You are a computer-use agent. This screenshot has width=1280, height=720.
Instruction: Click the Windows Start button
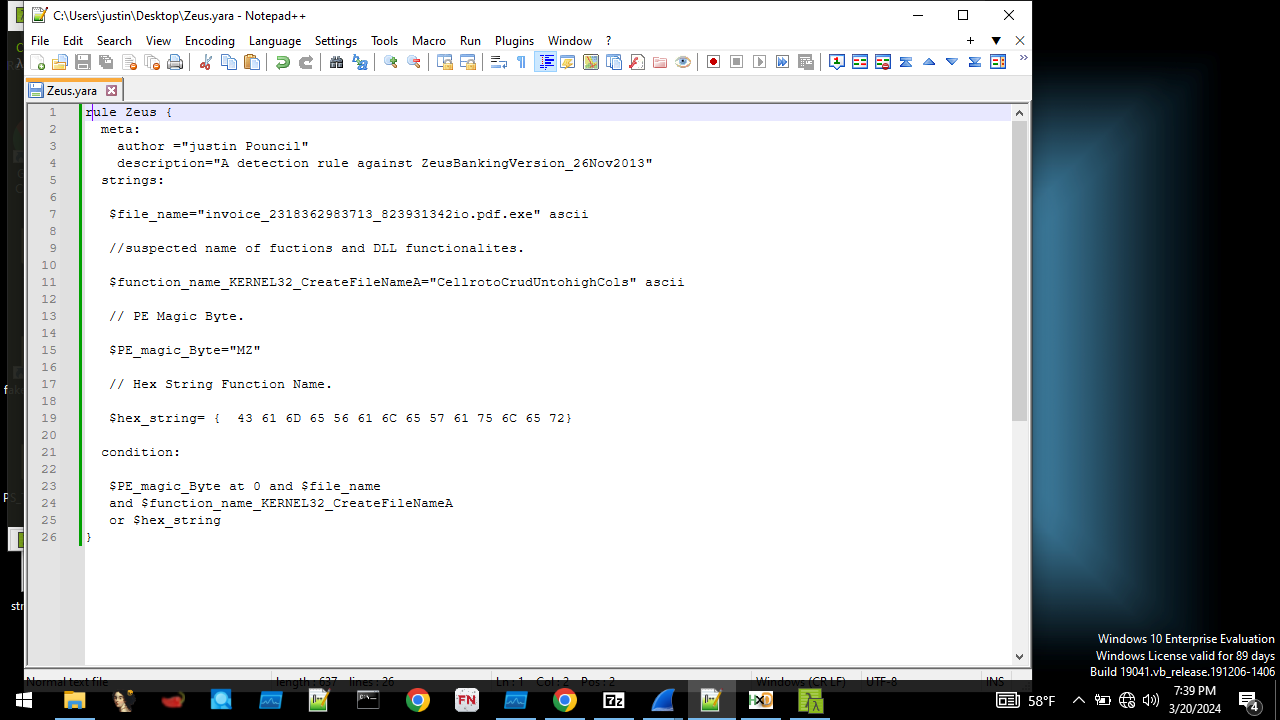[x=23, y=700]
